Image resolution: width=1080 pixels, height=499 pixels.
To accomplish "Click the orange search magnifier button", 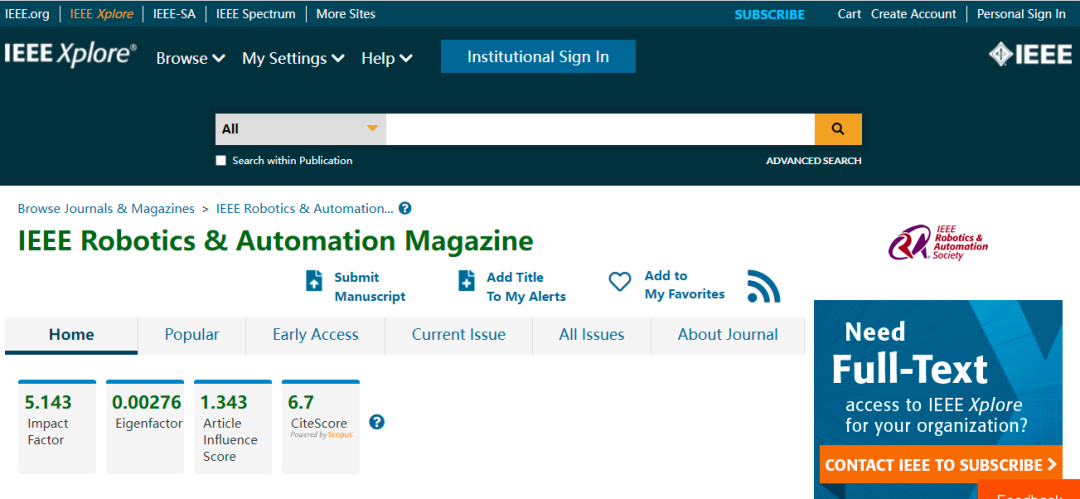I will click(x=838, y=129).
